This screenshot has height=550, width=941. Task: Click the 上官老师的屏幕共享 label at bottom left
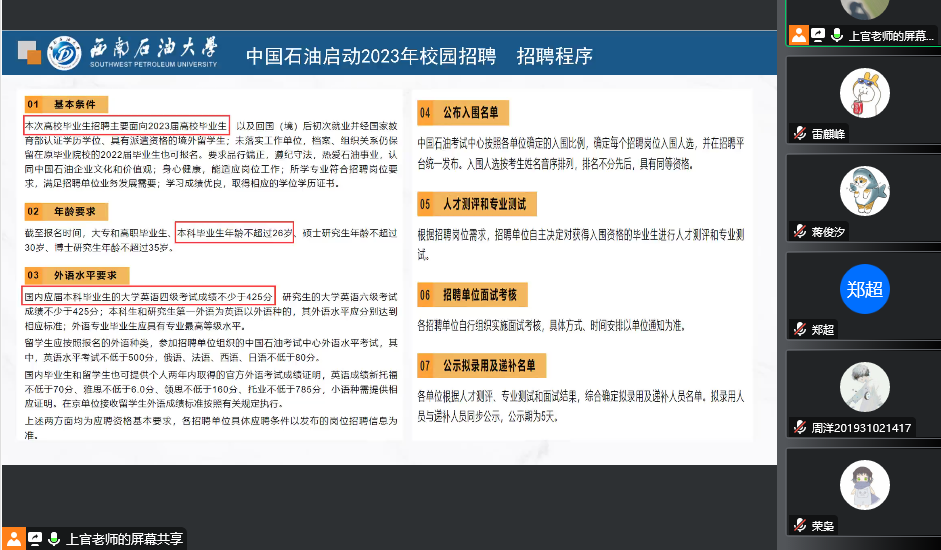click(124, 539)
